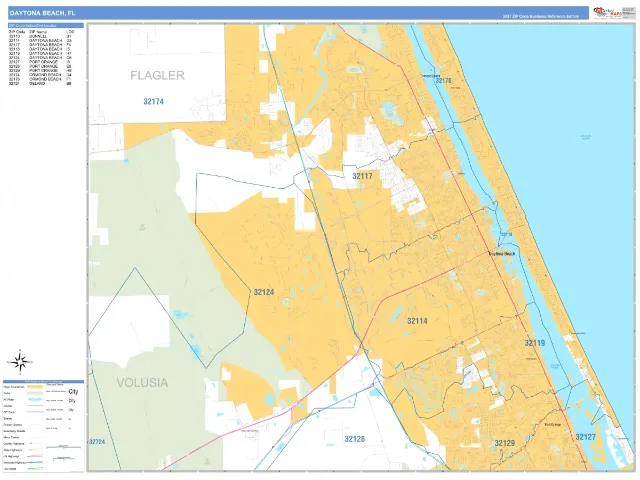Click the yellow legend color swatch
Screen dimensions: 640x480
click(35, 387)
